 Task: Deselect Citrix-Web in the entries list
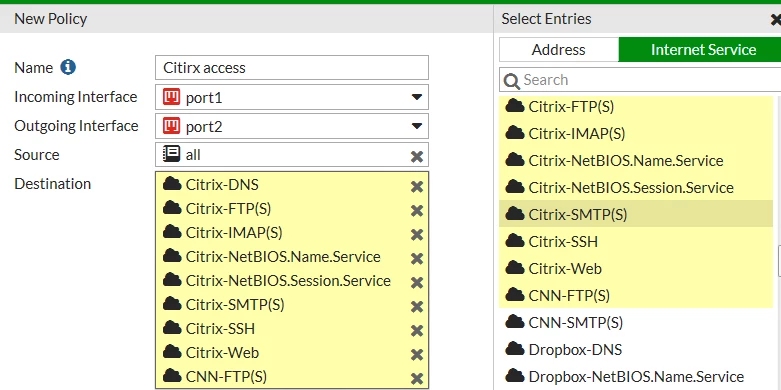tap(636, 268)
